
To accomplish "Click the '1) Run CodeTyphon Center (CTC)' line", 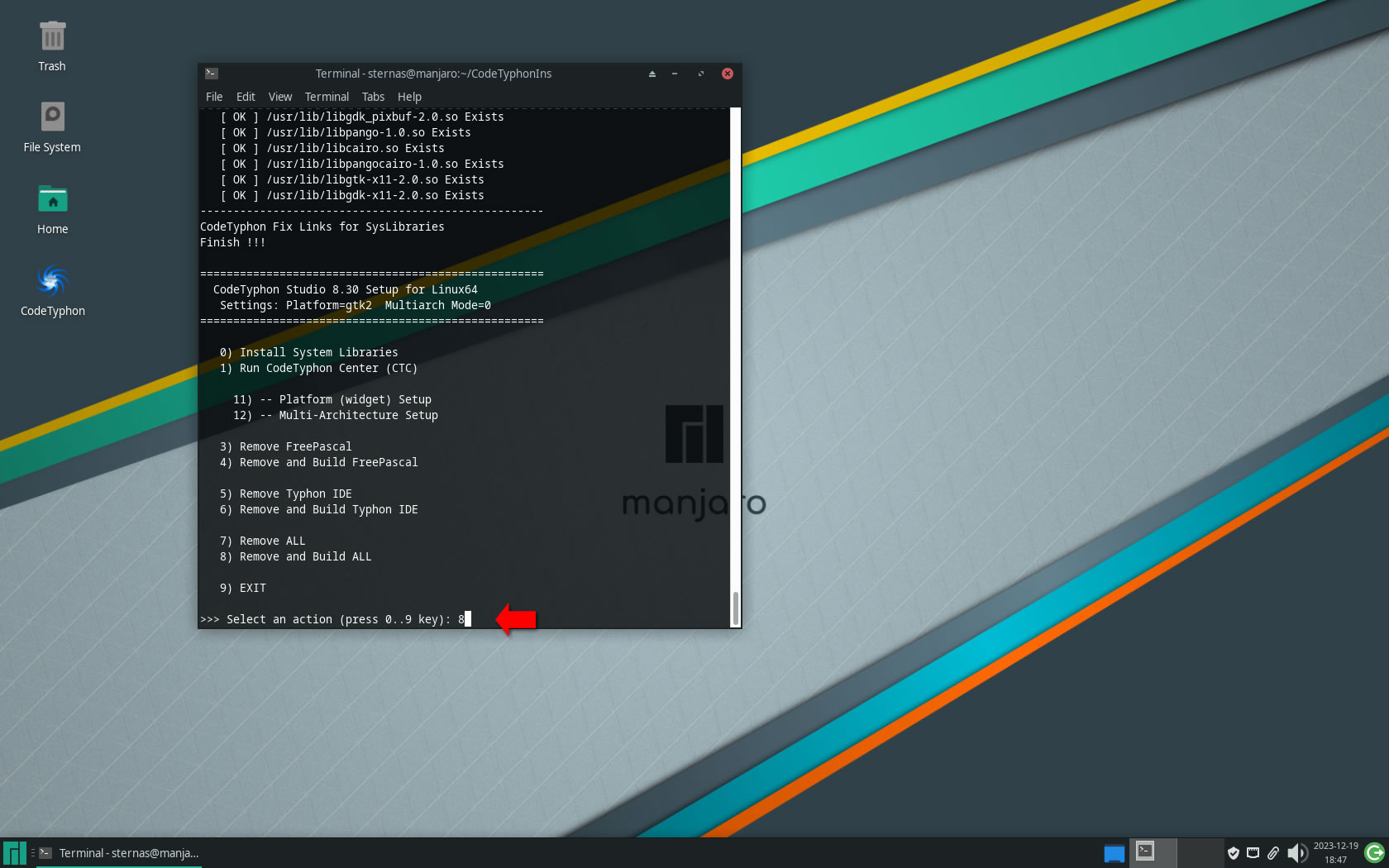I will coord(318,368).
